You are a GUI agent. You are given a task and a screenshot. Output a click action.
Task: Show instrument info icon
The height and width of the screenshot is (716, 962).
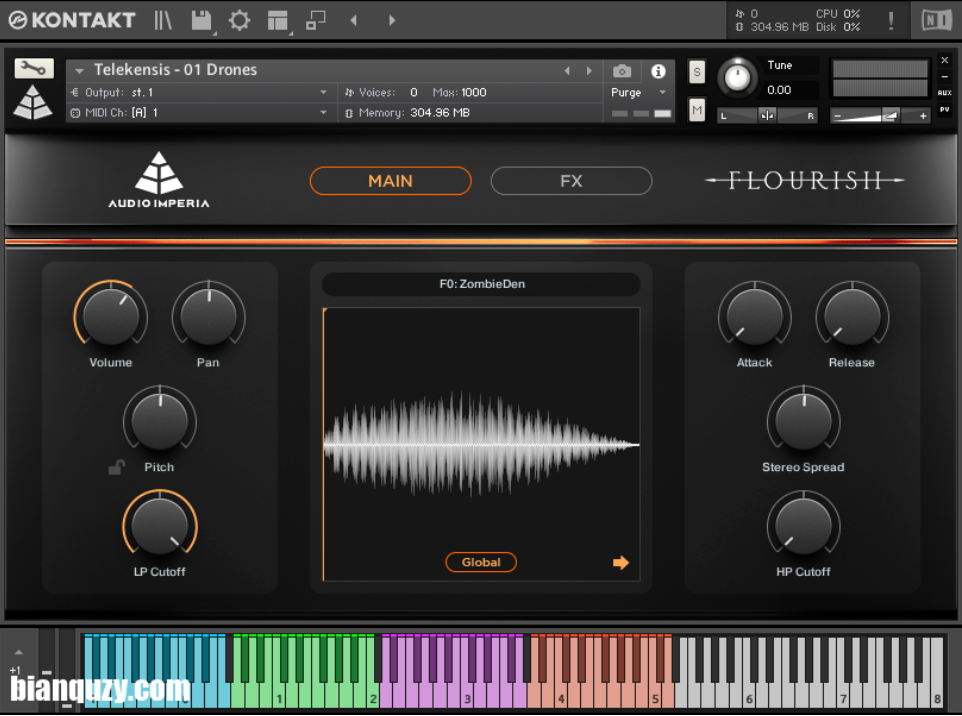[658, 71]
